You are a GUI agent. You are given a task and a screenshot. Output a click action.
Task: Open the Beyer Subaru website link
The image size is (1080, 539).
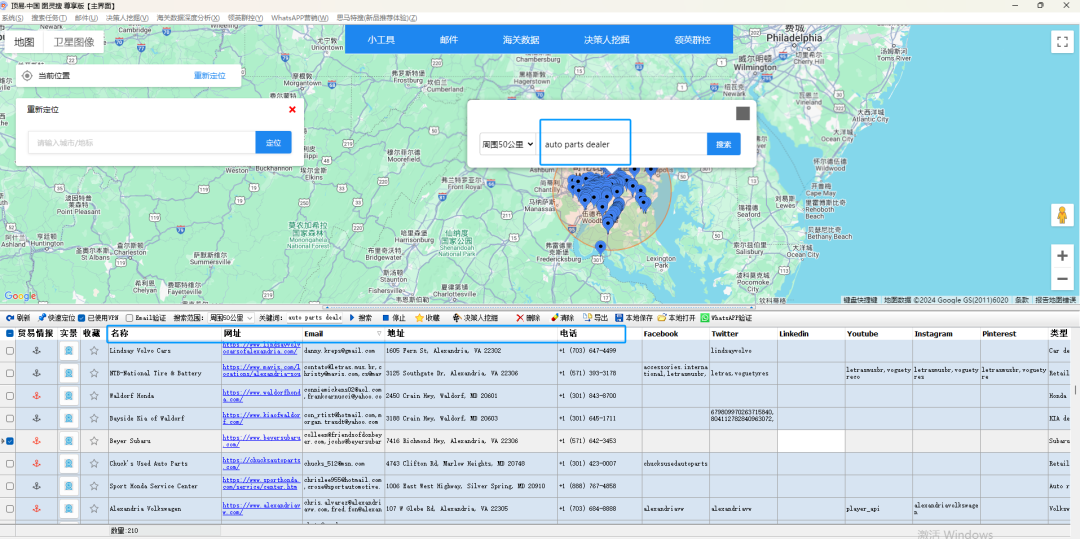click(262, 441)
